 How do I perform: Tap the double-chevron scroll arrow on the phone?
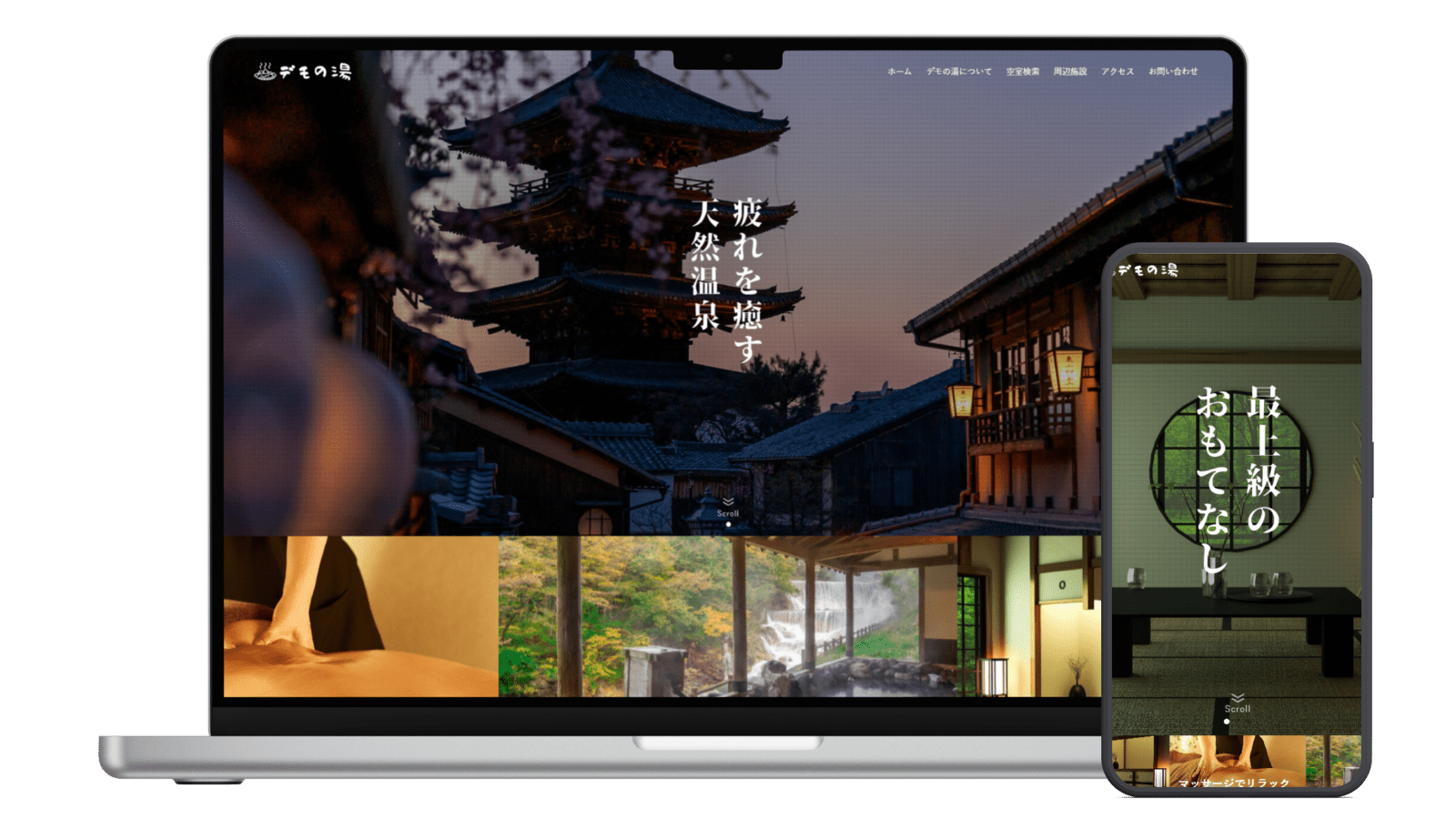pos(1237,698)
